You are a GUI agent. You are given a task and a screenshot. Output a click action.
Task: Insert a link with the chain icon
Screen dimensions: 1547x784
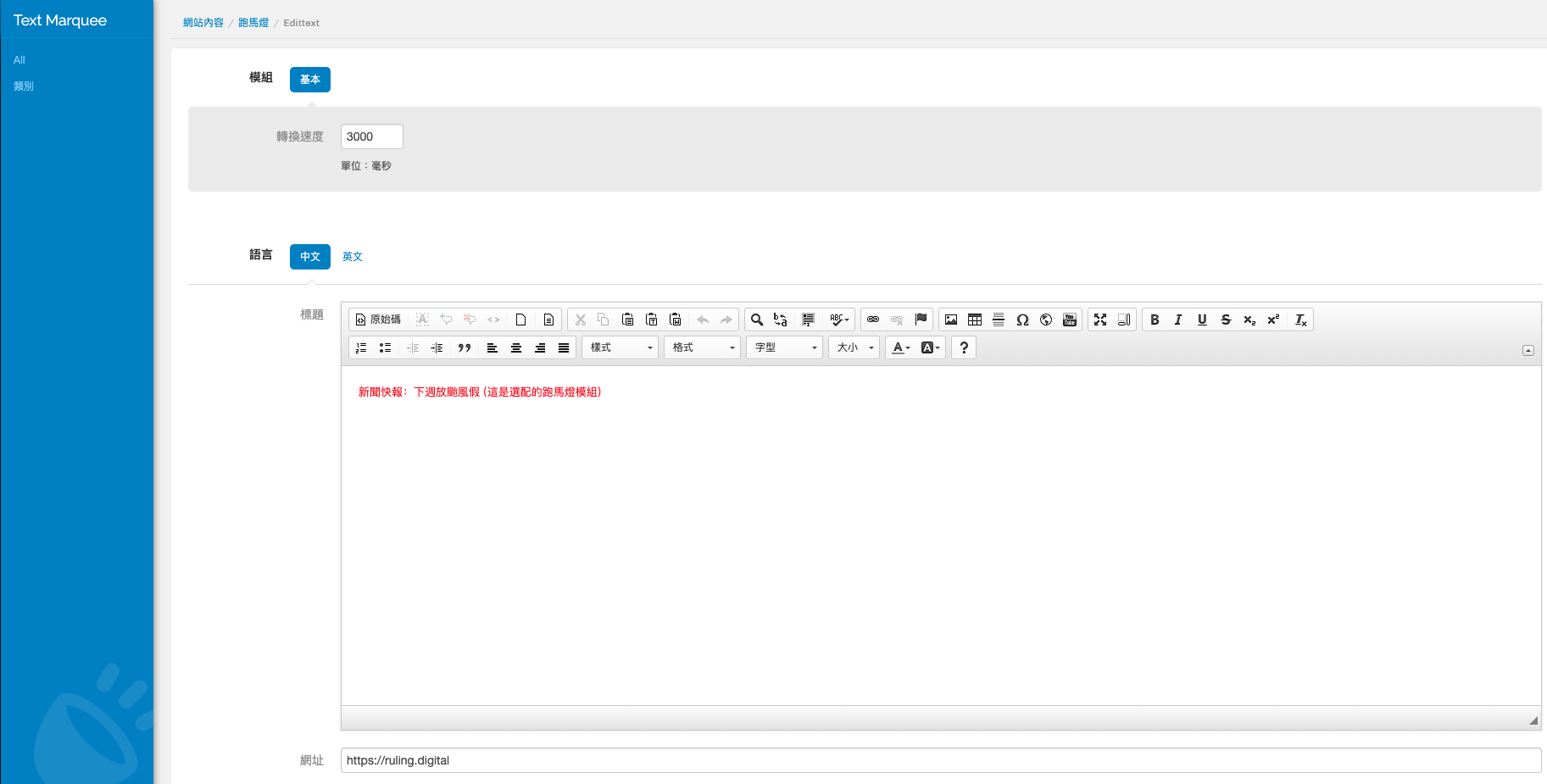point(873,320)
